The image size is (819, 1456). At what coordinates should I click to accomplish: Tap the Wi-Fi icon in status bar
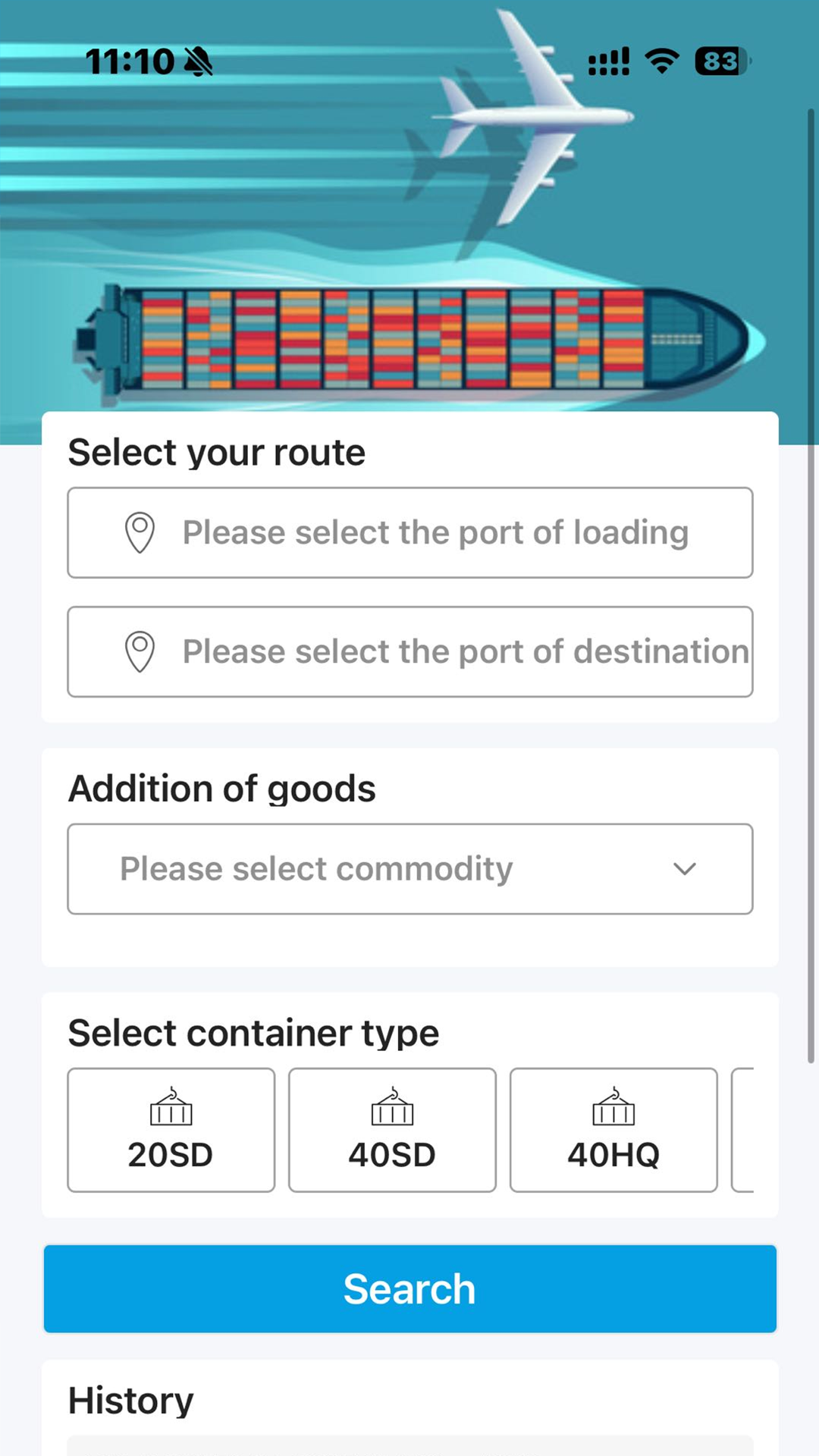[x=662, y=61]
